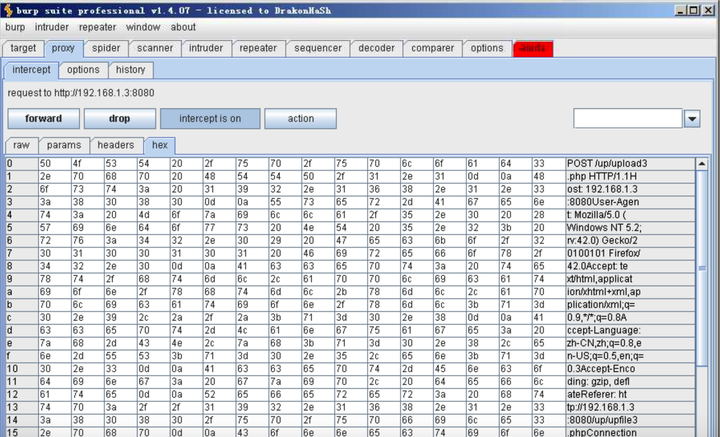Go to the intruder tool tab

pos(206,48)
